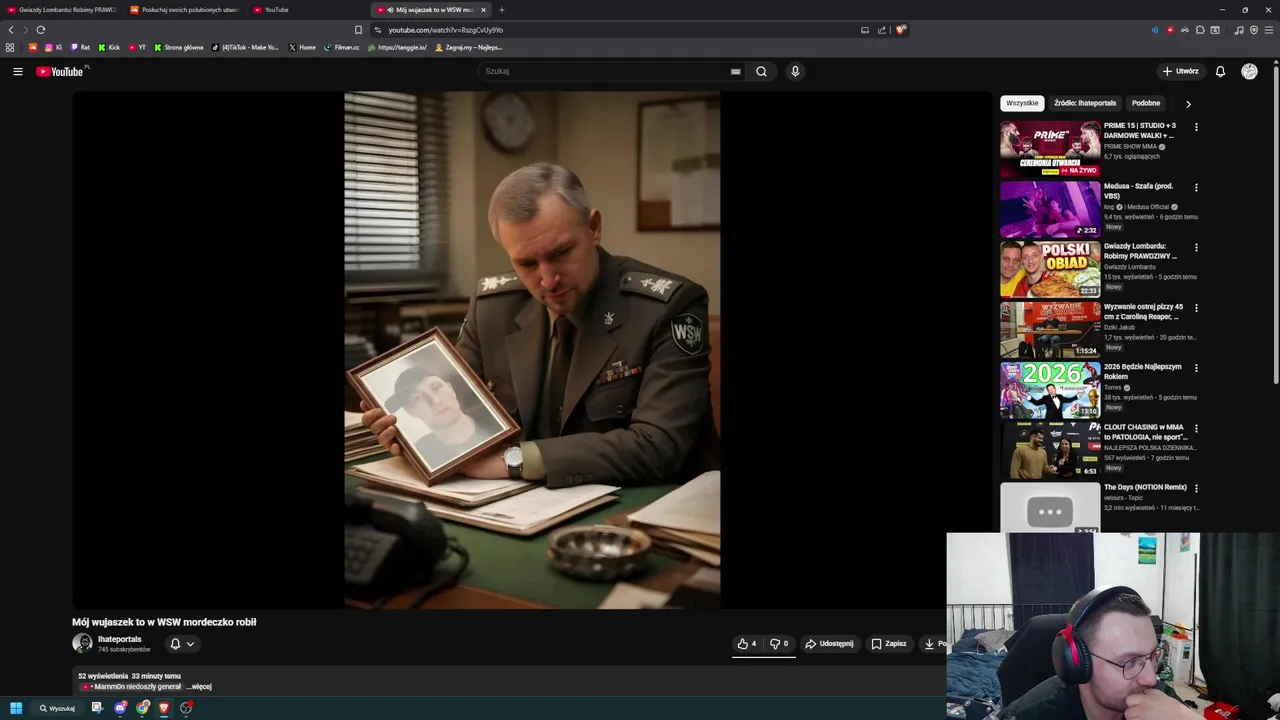Bookmark this page via the bookmark icon
This screenshot has width=1280, height=720.
[358, 30]
